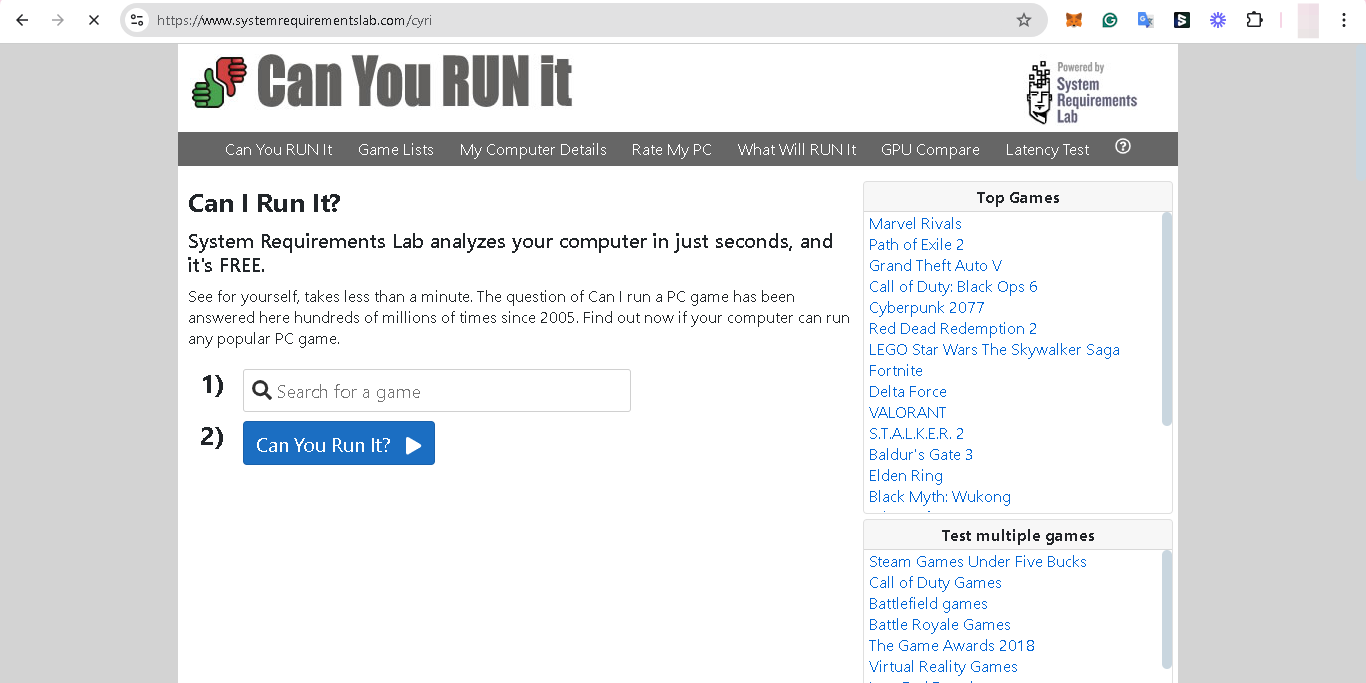Open Red Dead Redemption 2 link
Viewport: 1366px width, 683px height.
pos(953,329)
